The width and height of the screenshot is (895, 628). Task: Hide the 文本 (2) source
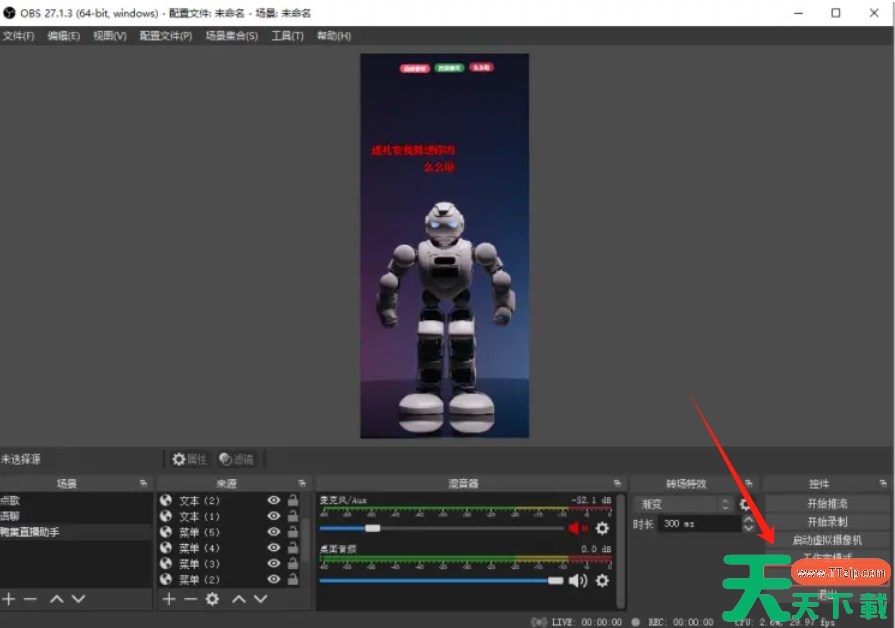[273, 500]
